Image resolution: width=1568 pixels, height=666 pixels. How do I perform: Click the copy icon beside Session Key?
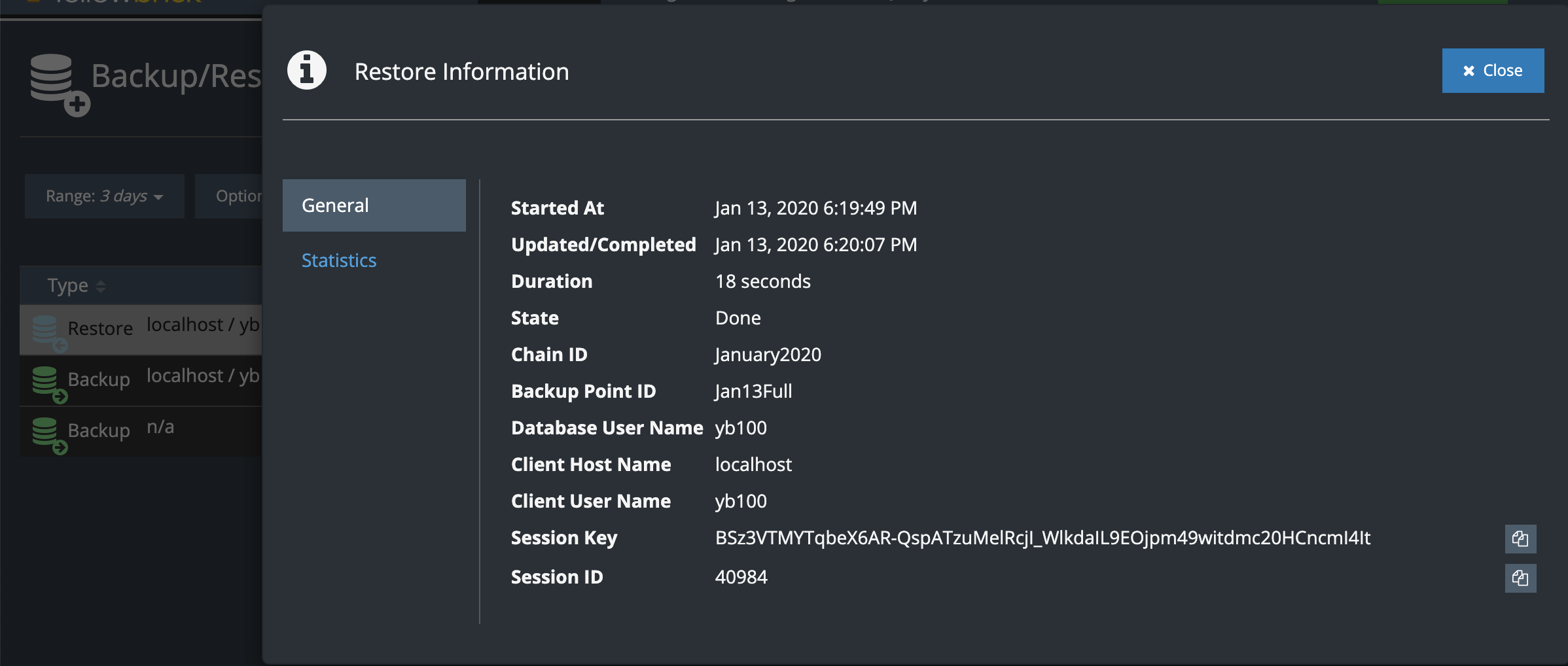pyautogui.click(x=1521, y=538)
